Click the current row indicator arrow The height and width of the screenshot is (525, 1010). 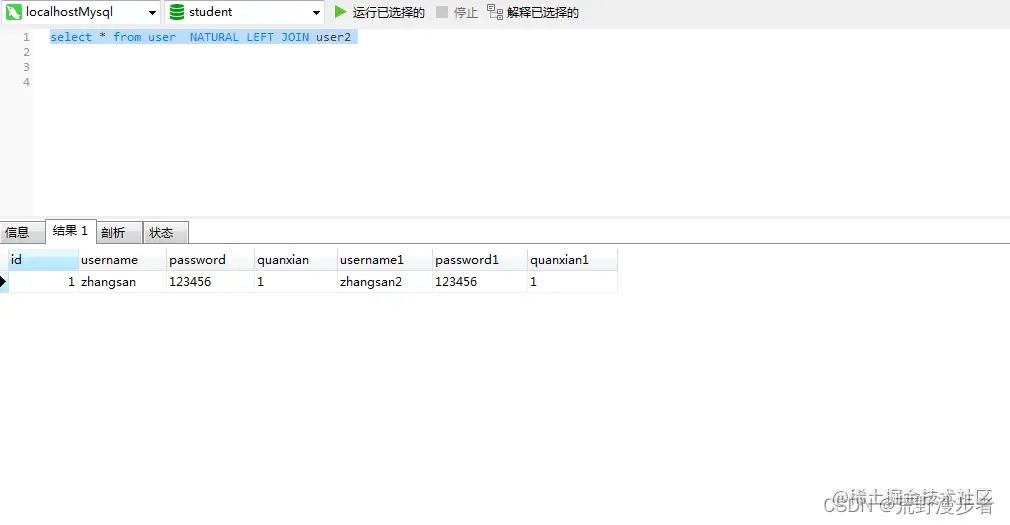(x=3, y=282)
